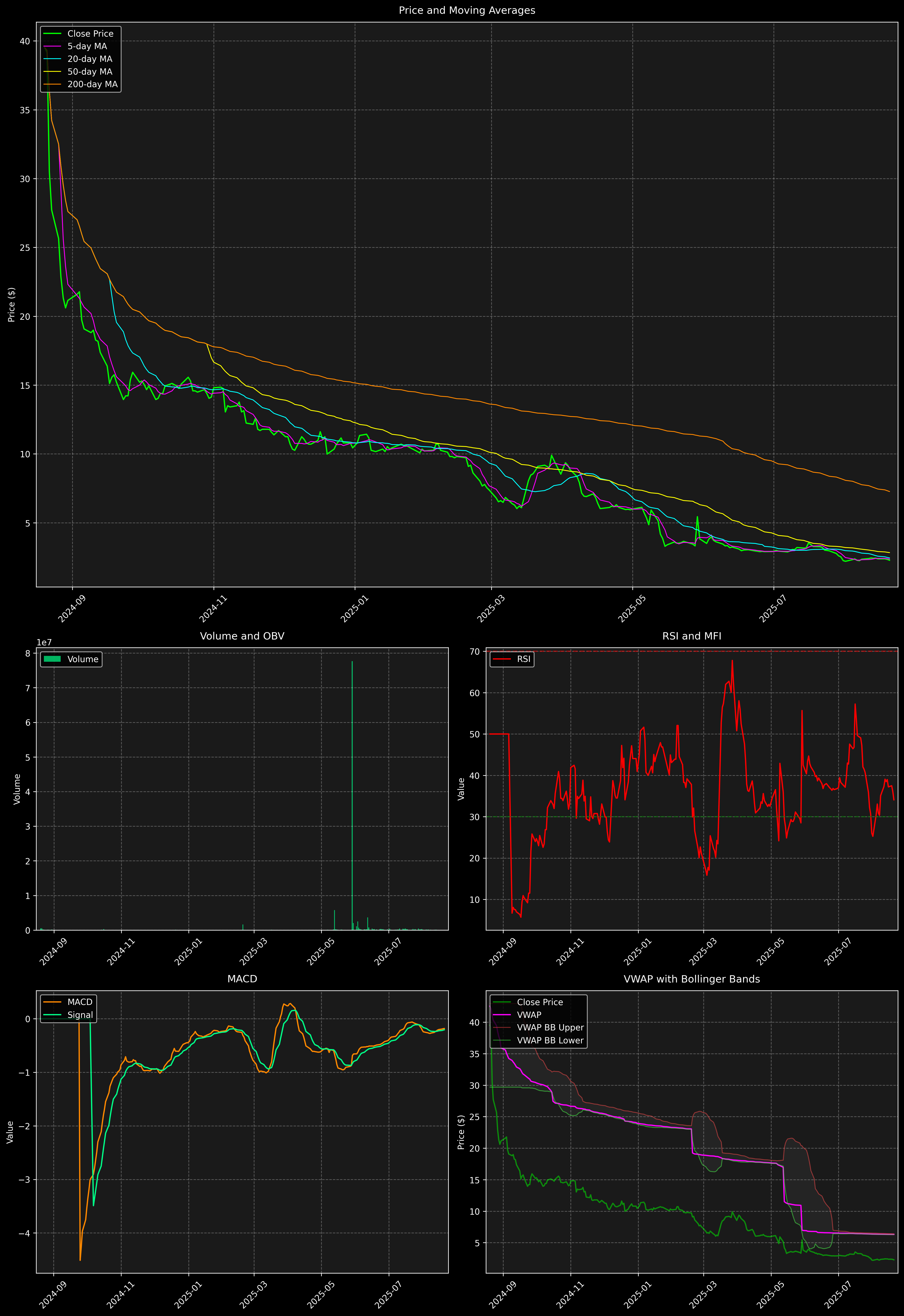
Task: Click the 5-day MA legend entry
Action: [x=87, y=47]
